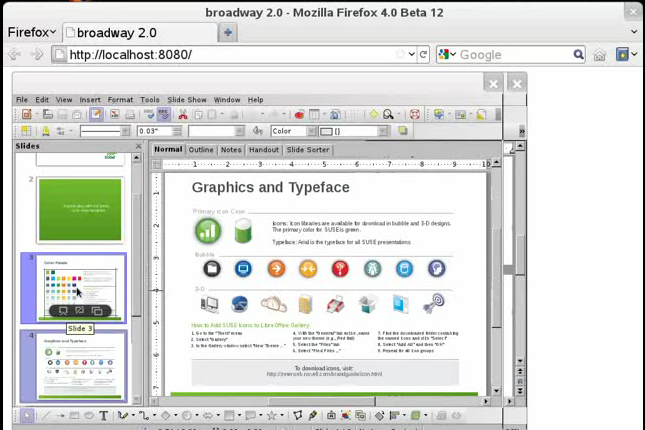Select slide 2 green thumbnail
The width and height of the screenshot is (645, 430).
click(x=80, y=209)
